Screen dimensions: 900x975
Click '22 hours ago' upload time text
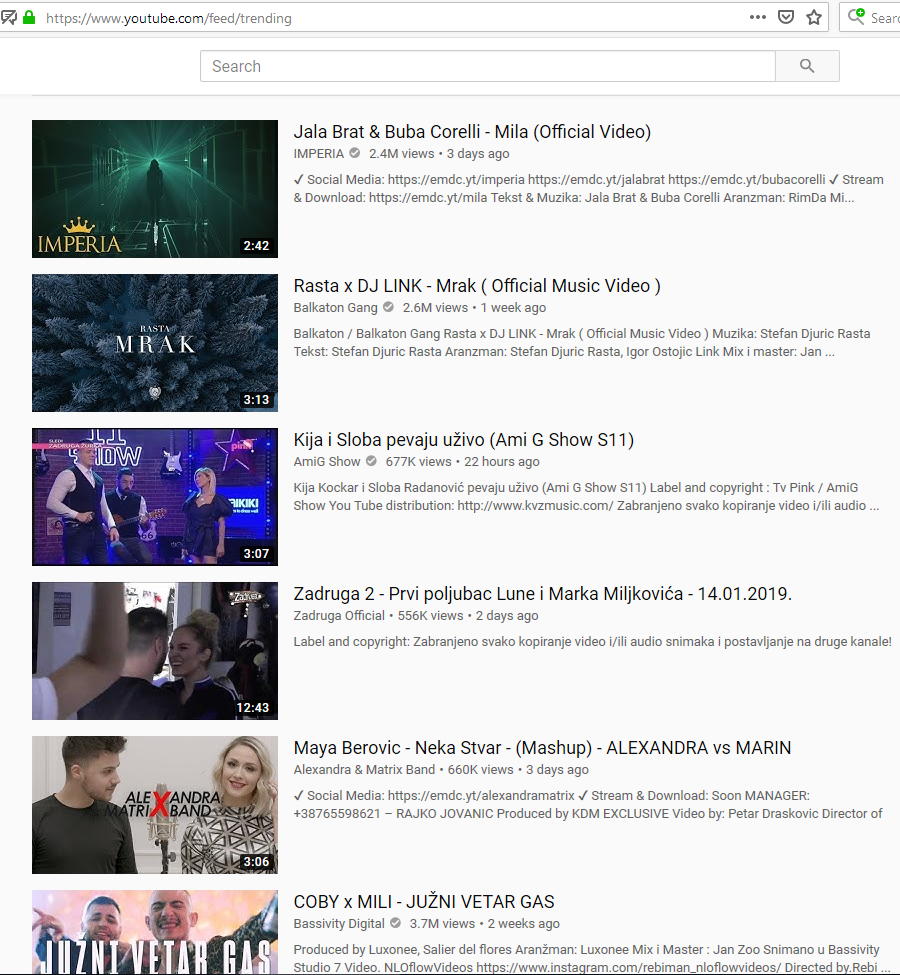pyautogui.click(x=501, y=462)
